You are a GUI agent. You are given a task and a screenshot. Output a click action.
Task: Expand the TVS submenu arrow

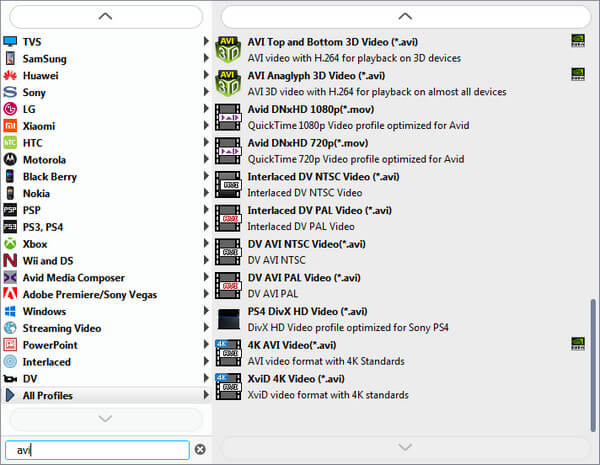click(206, 41)
